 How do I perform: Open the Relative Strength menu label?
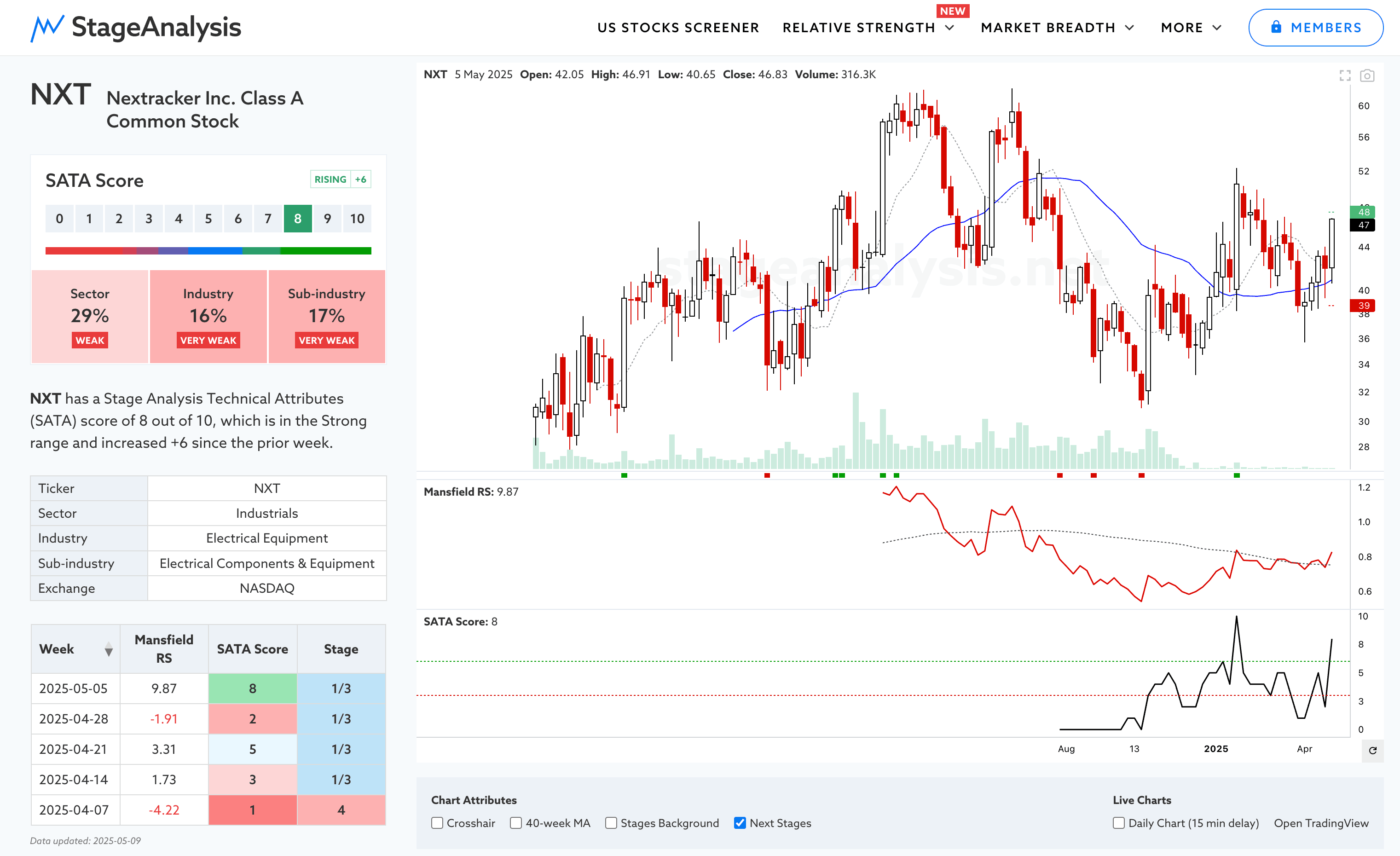point(858,28)
